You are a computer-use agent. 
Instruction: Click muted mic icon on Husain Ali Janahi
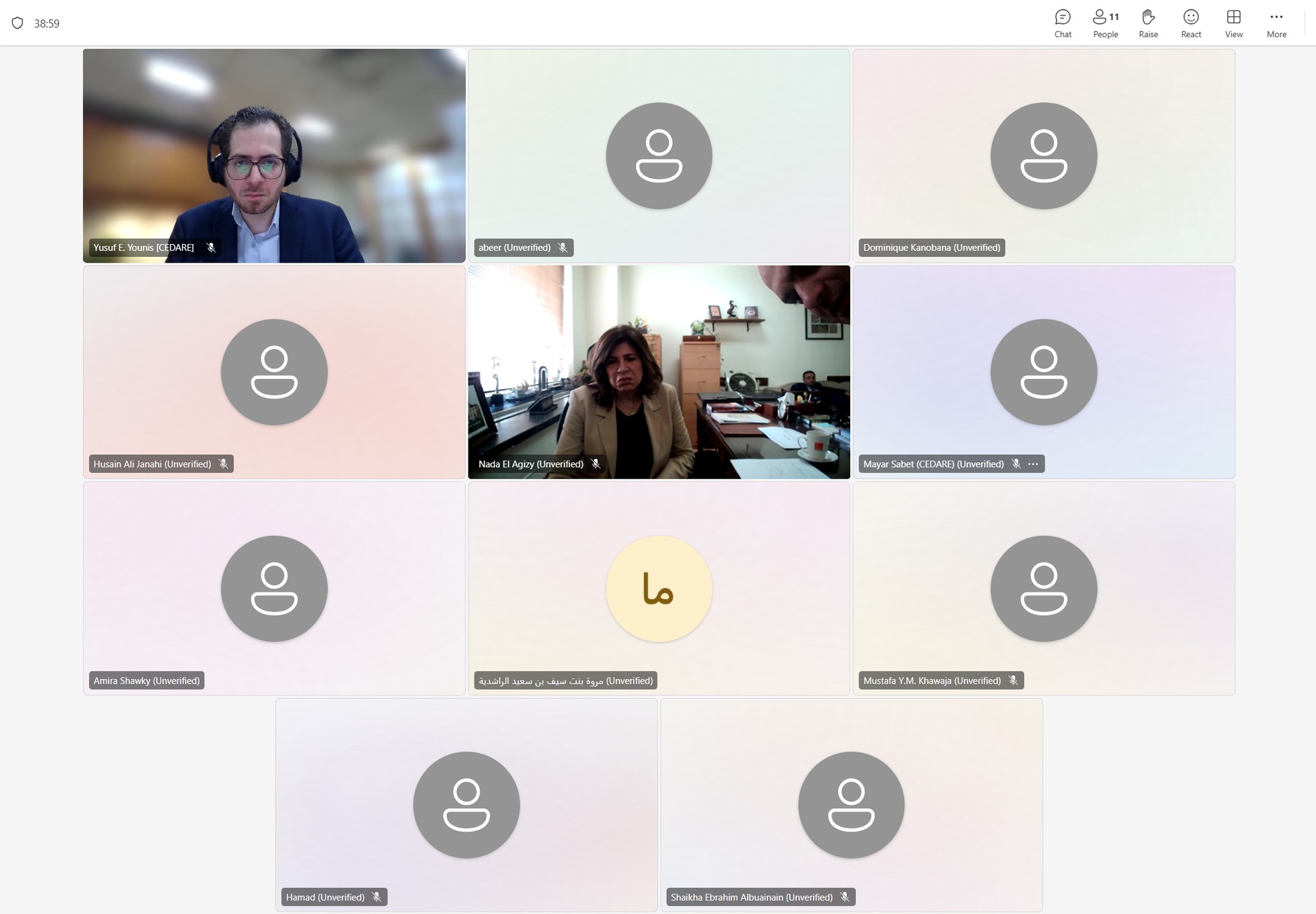[x=223, y=464]
